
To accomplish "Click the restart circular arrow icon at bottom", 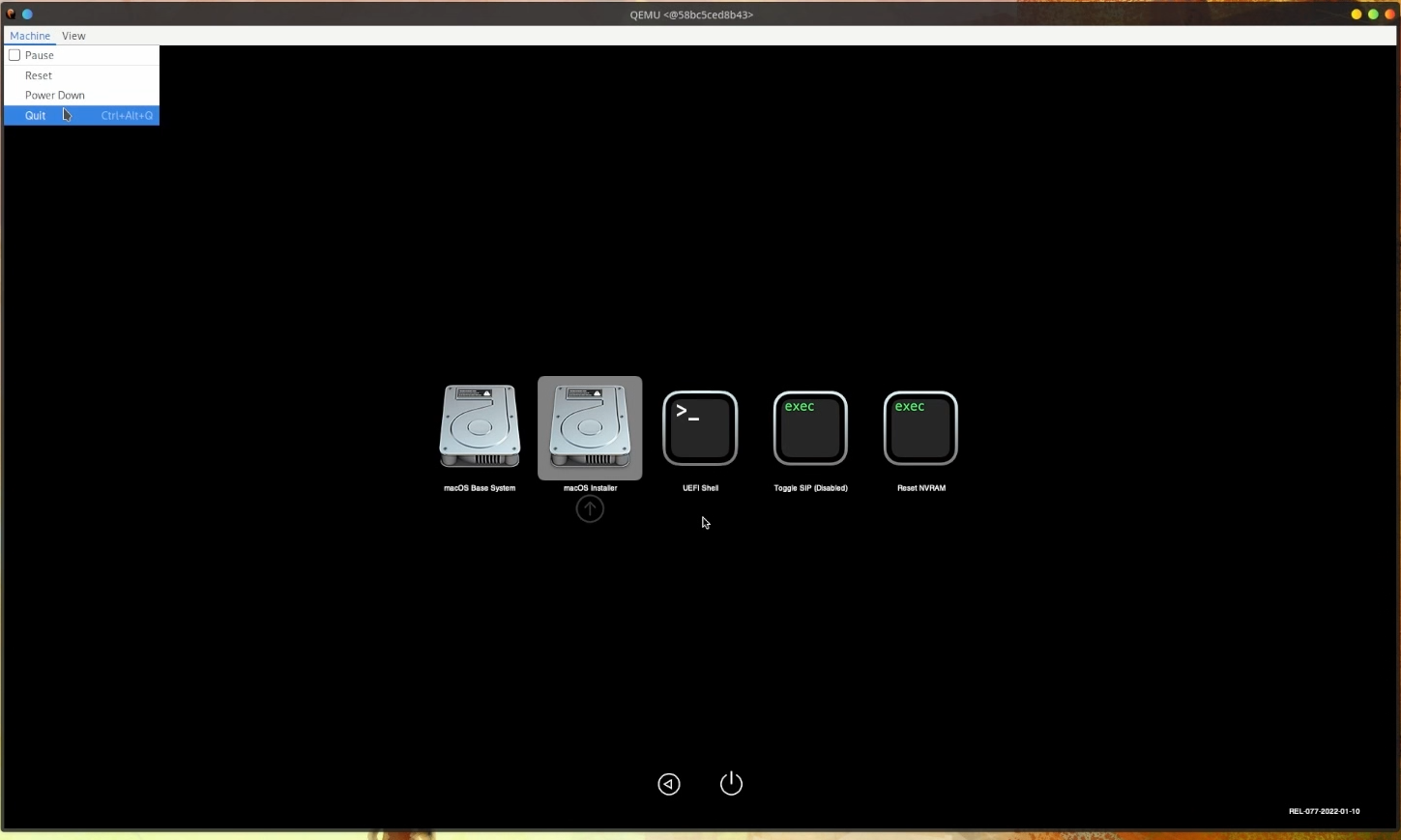I will click(x=669, y=784).
